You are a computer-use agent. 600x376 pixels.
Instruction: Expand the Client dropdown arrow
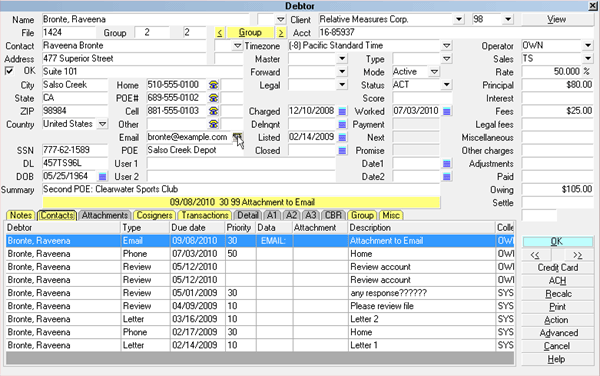458,19
